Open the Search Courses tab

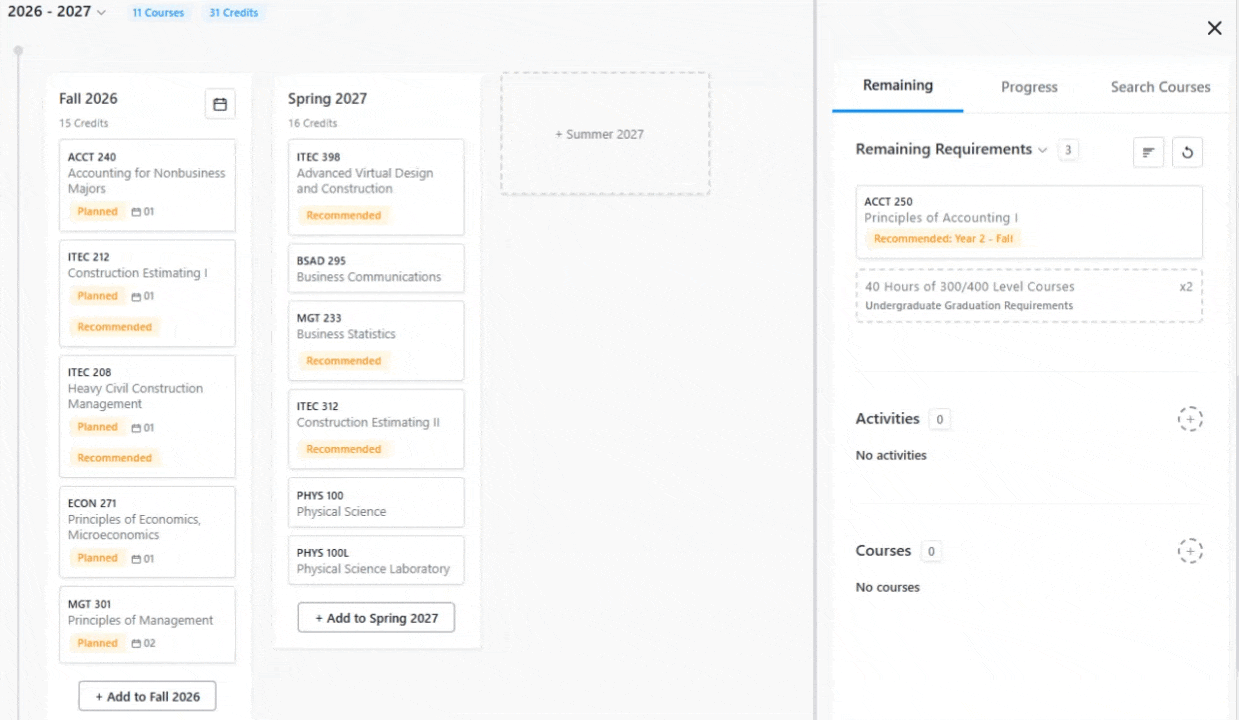click(x=1160, y=87)
